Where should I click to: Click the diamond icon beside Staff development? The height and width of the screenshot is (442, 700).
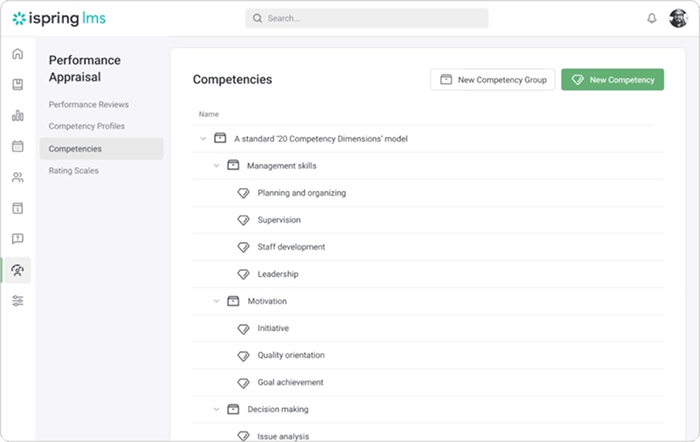point(243,247)
